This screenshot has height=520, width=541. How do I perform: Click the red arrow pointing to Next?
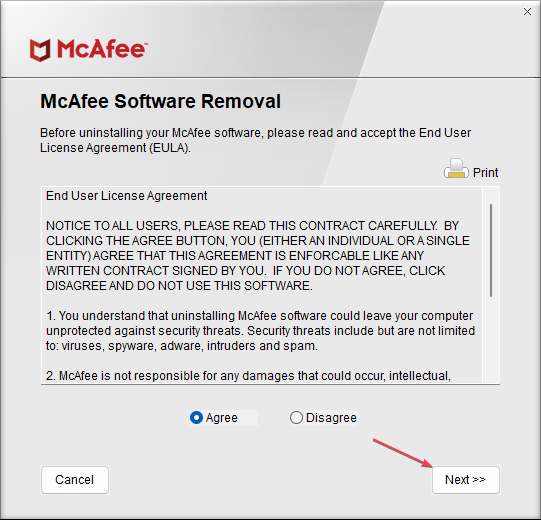tap(403, 453)
